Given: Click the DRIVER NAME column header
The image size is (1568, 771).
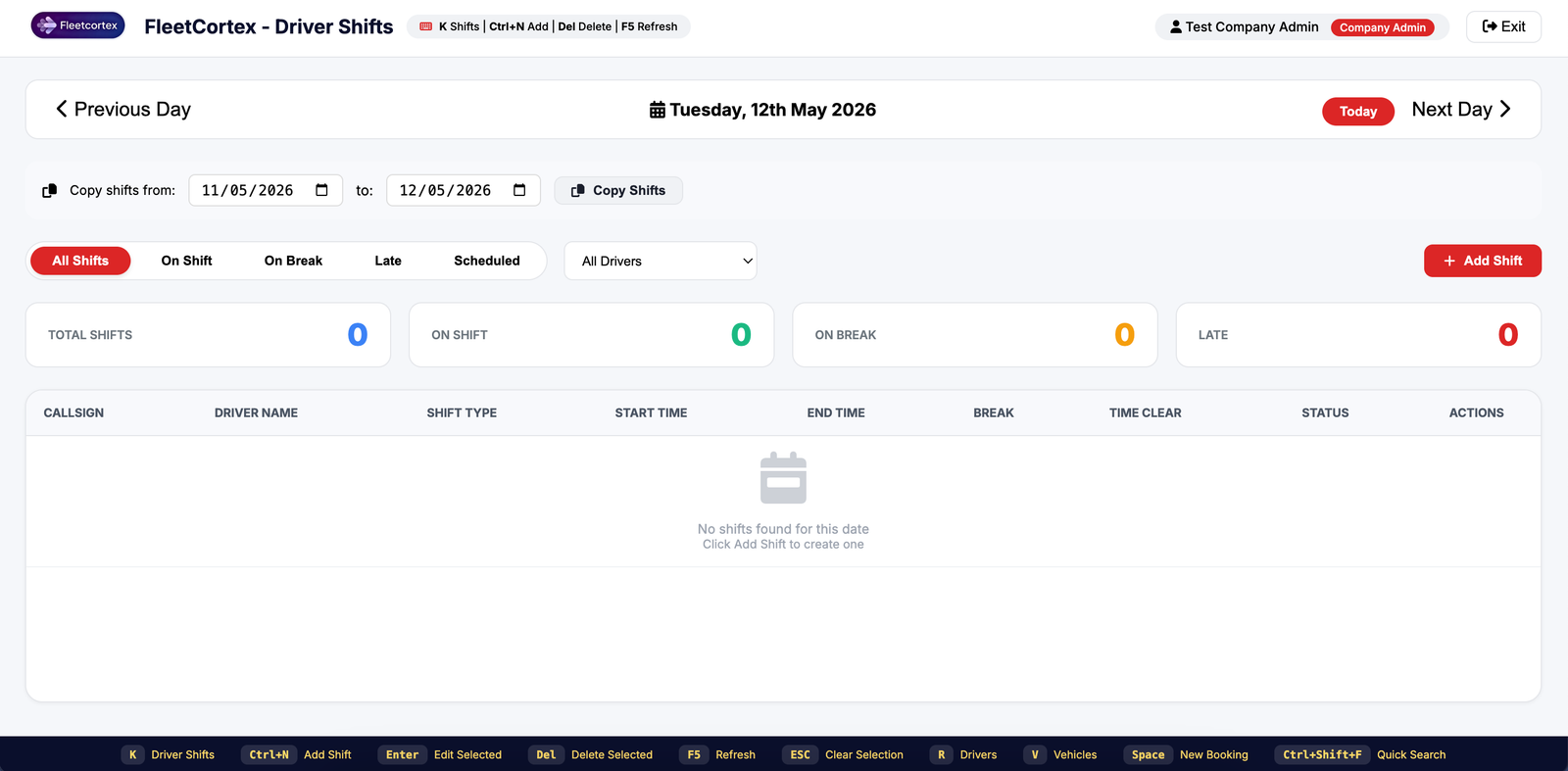Looking at the screenshot, I should pyautogui.click(x=256, y=413).
